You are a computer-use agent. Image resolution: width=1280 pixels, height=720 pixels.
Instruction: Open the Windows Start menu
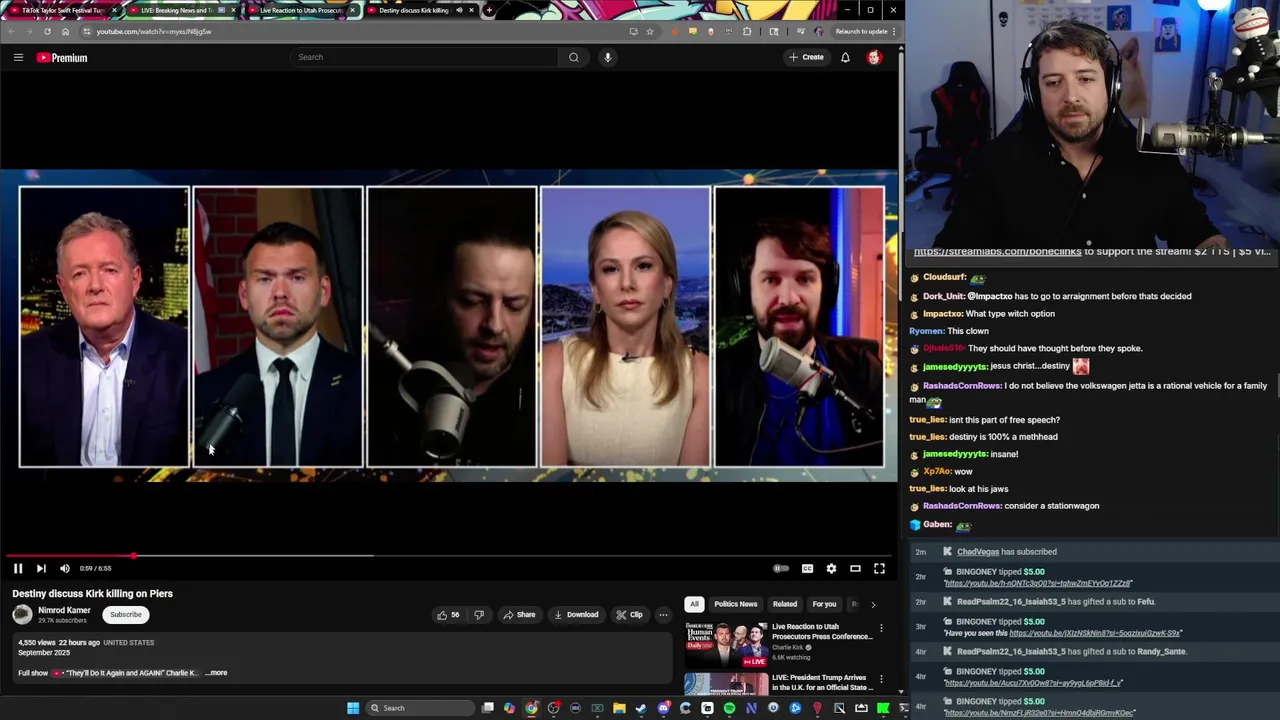(x=352, y=708)
